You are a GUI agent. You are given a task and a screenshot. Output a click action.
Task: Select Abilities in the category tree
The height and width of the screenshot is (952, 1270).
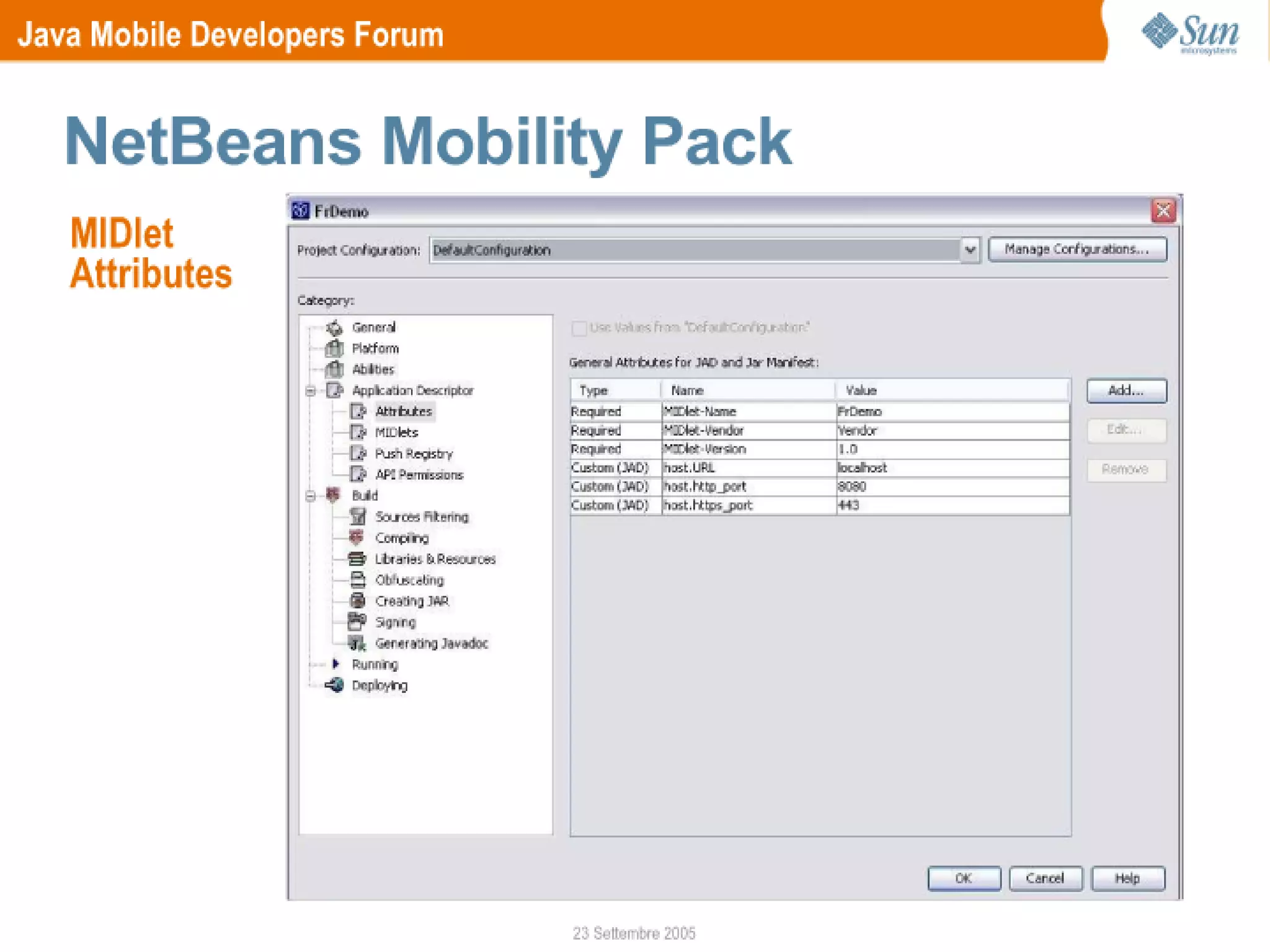coord(373,369)
